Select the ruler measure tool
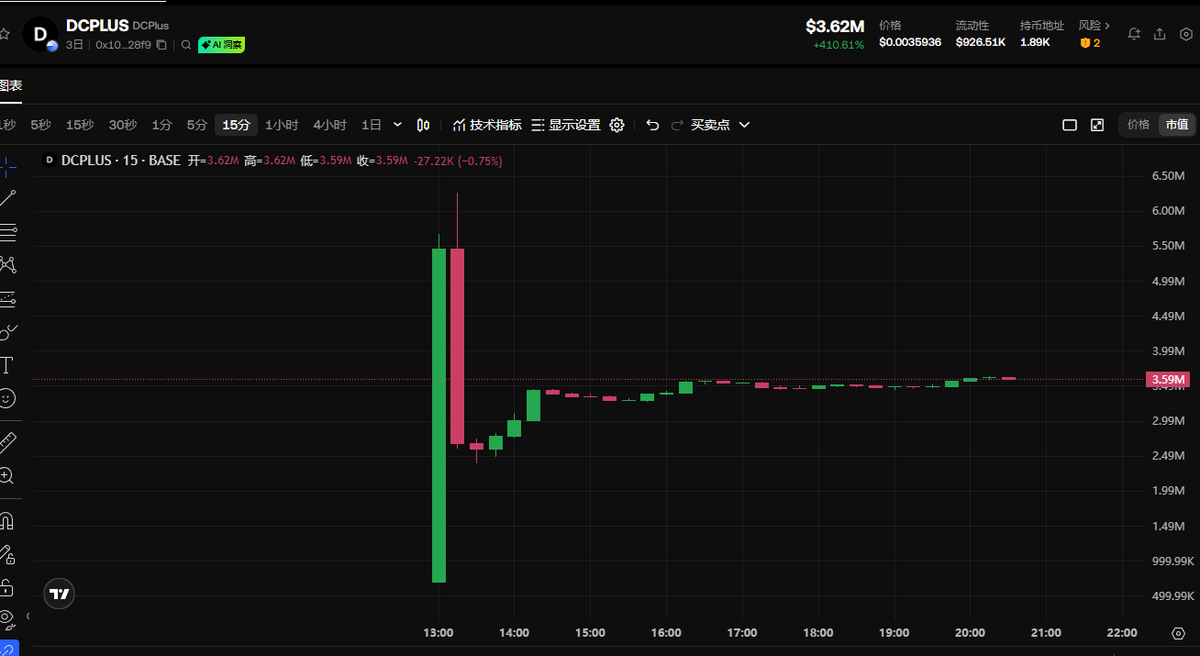 click(x=7, y=442)
